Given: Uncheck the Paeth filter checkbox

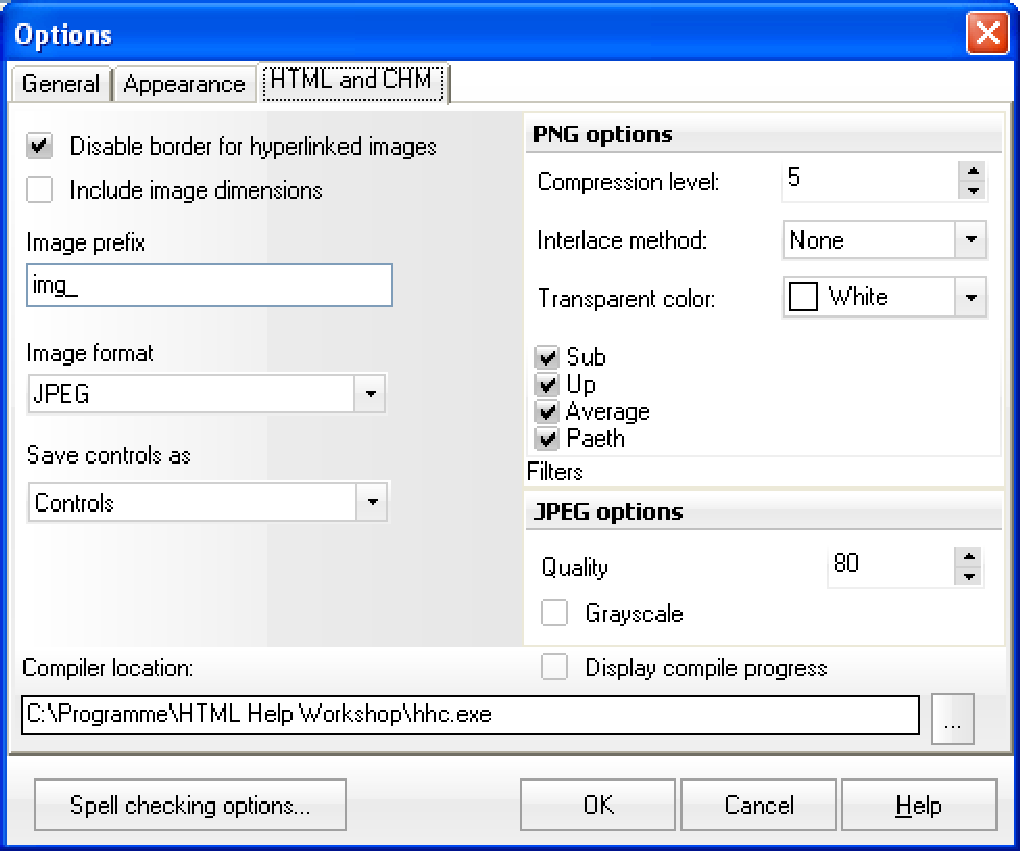Looking at the screenshot, I should 547,438.
